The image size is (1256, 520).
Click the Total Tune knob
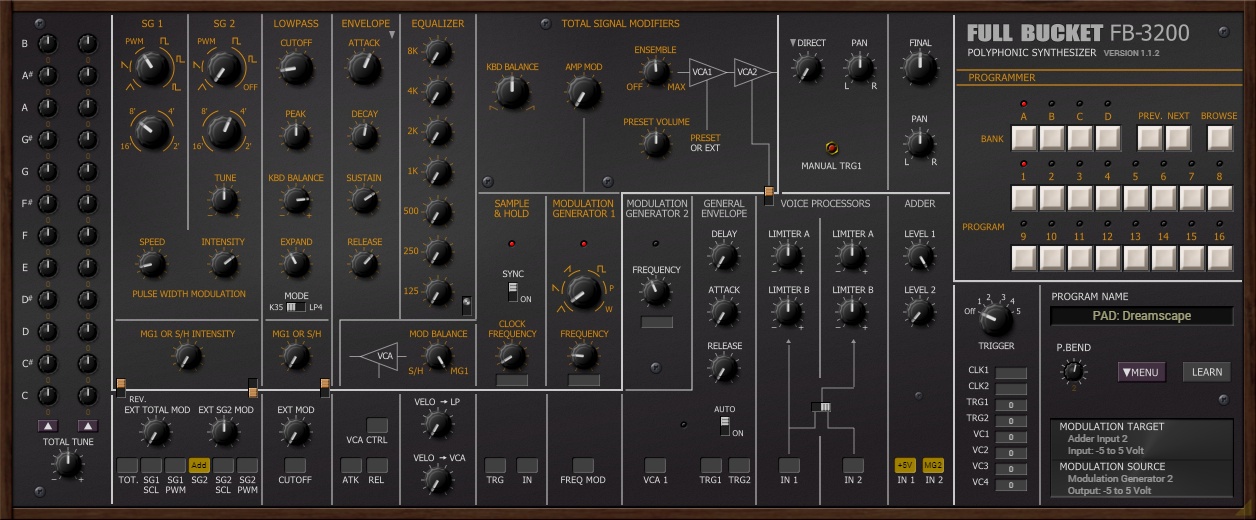click(x=67, y=463)
